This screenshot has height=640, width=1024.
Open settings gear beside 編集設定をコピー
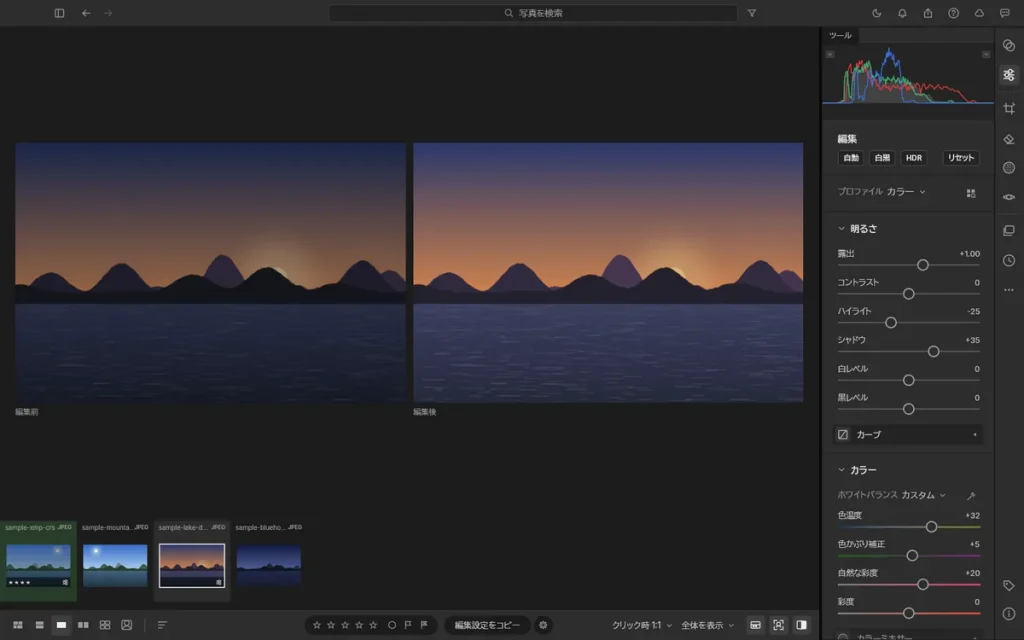coord(543,625)
